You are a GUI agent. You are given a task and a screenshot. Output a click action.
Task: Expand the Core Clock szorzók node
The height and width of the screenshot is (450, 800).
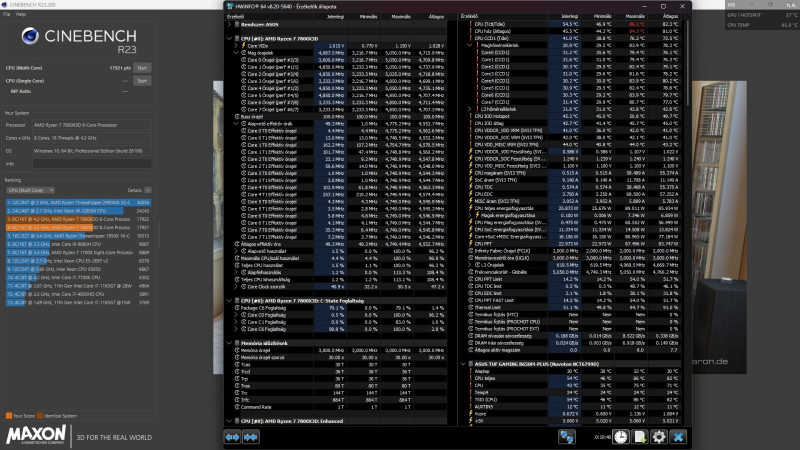click(236, 286)
